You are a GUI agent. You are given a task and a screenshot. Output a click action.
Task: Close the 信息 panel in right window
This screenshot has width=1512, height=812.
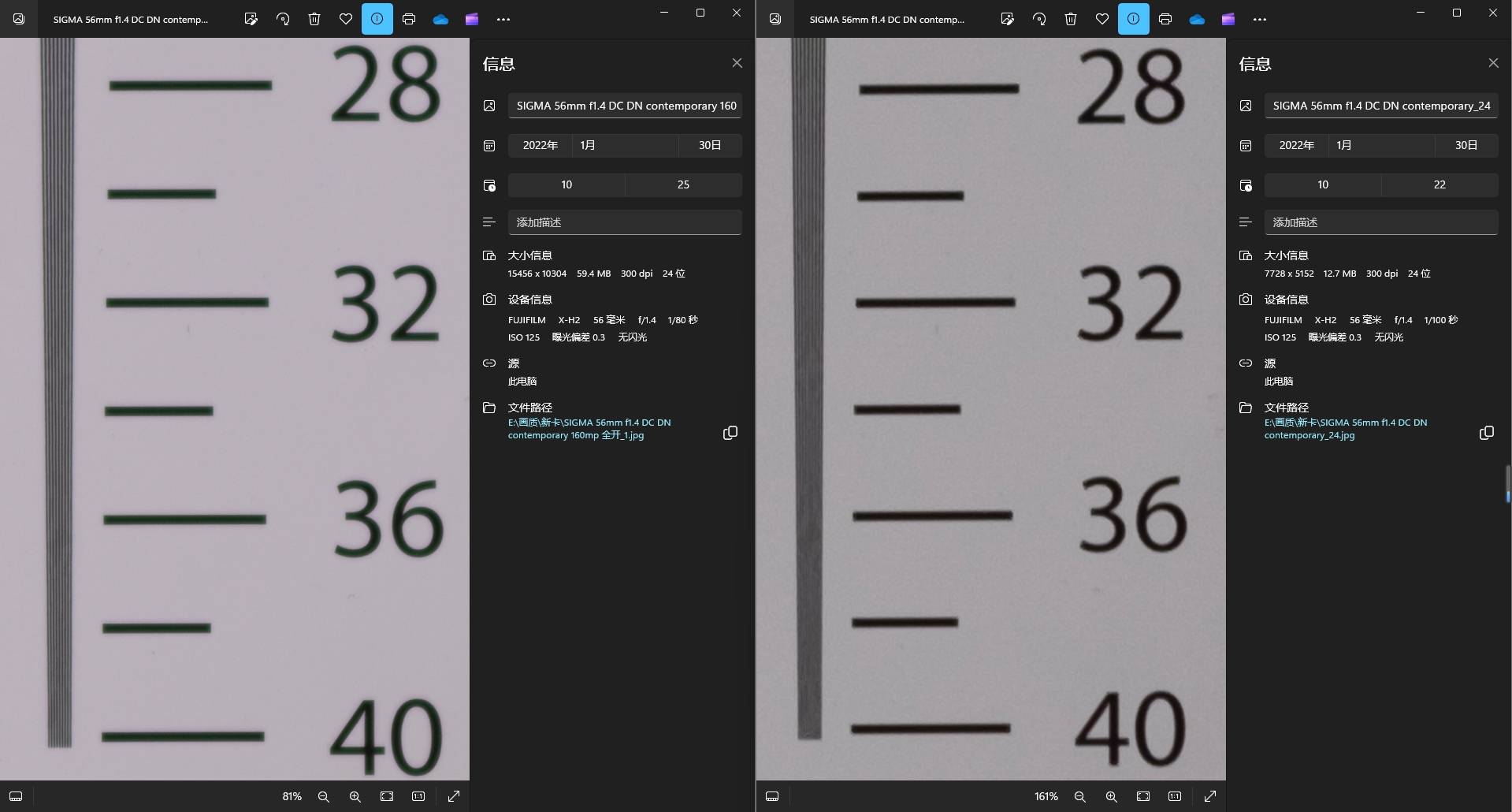tap(1493, 63)
